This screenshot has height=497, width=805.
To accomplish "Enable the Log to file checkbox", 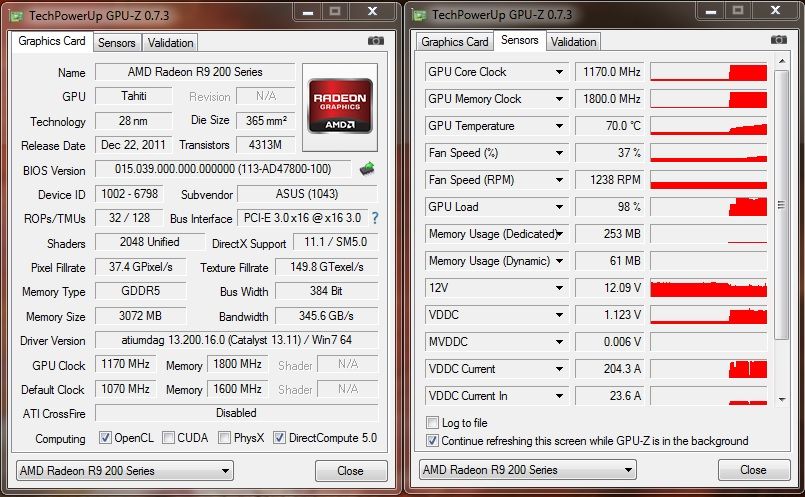I will click(433, 423).
